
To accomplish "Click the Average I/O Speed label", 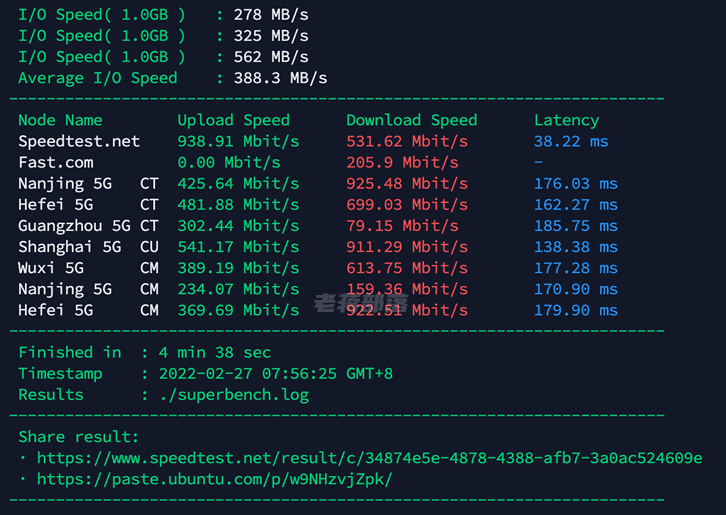I will (x=98, y=78).
